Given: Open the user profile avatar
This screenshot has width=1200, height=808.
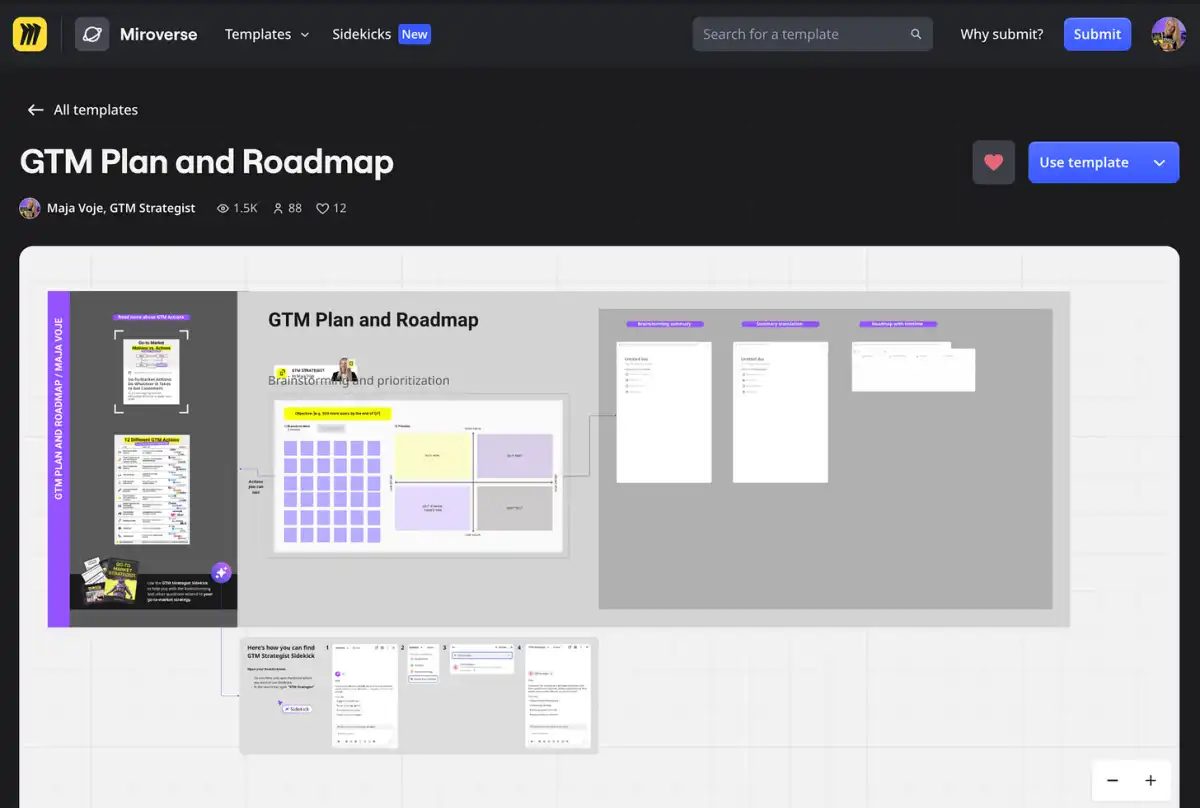Looking at the screenshot, I should tap(1168, 34).
